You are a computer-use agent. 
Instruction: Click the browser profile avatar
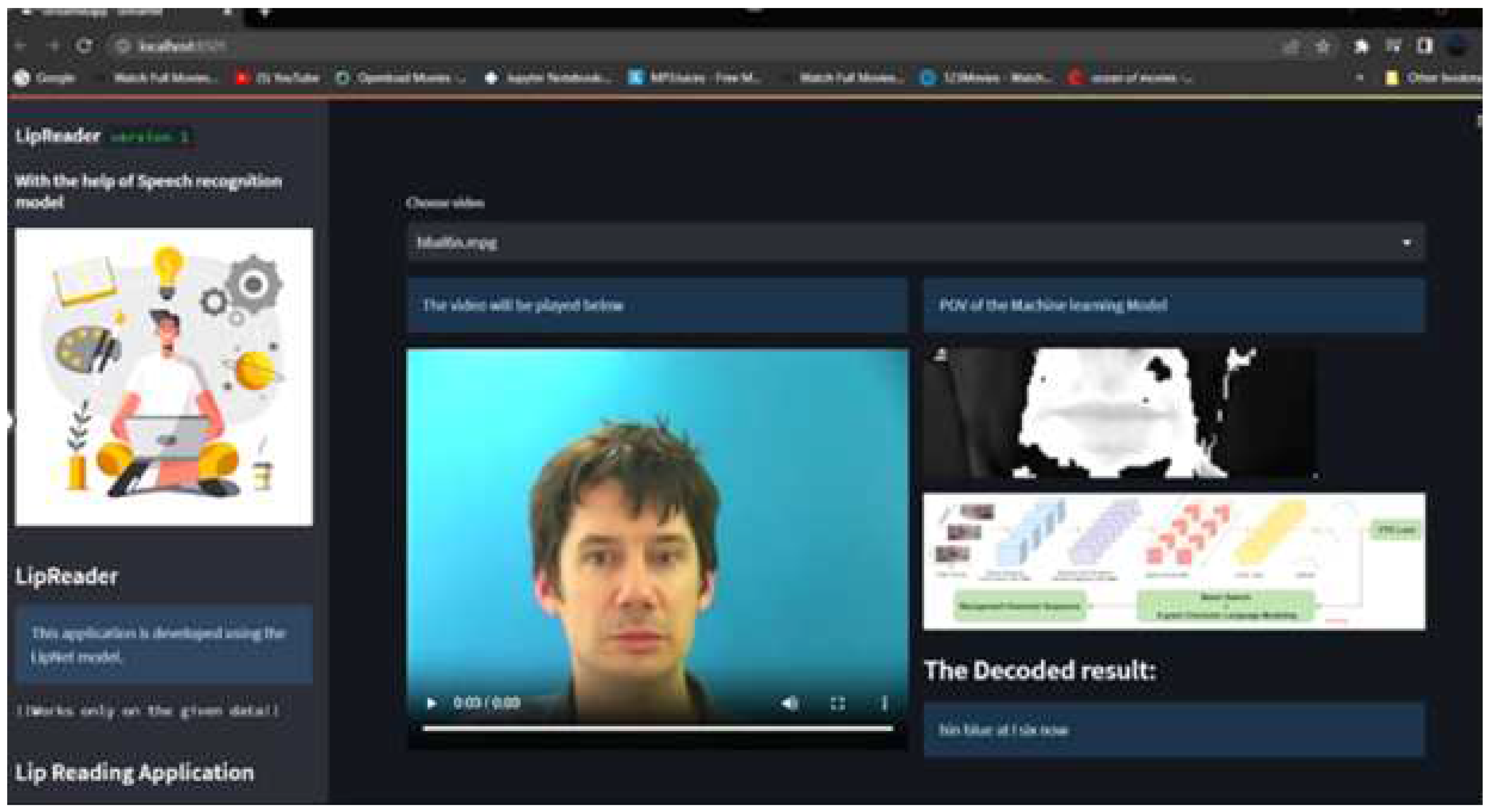pyautogui.click(x=1458, y=46)
